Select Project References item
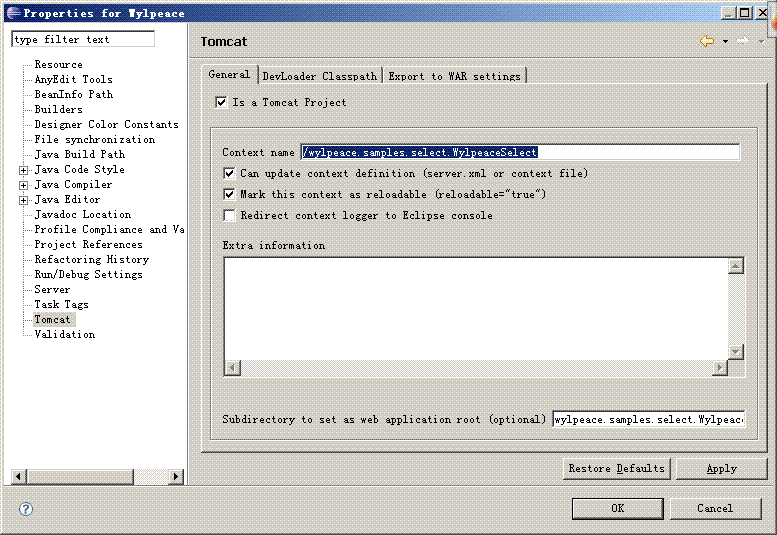Screen dimensions: 777x535 (x=88, y=244)
